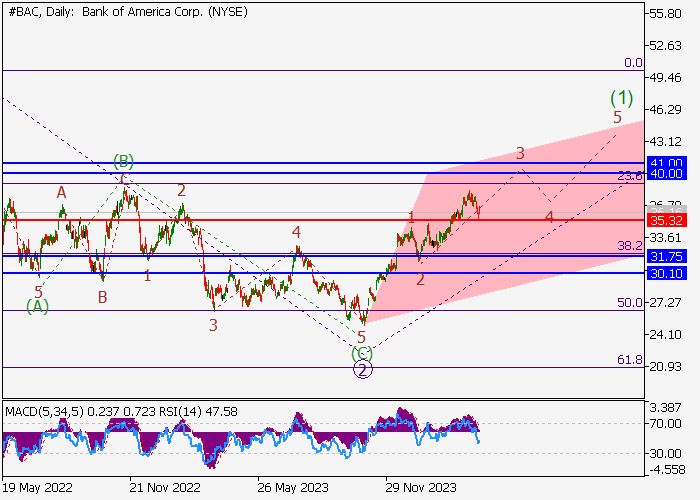Select the 24.10 price axis label
This screenshot has height=500, width=700.
666,334
